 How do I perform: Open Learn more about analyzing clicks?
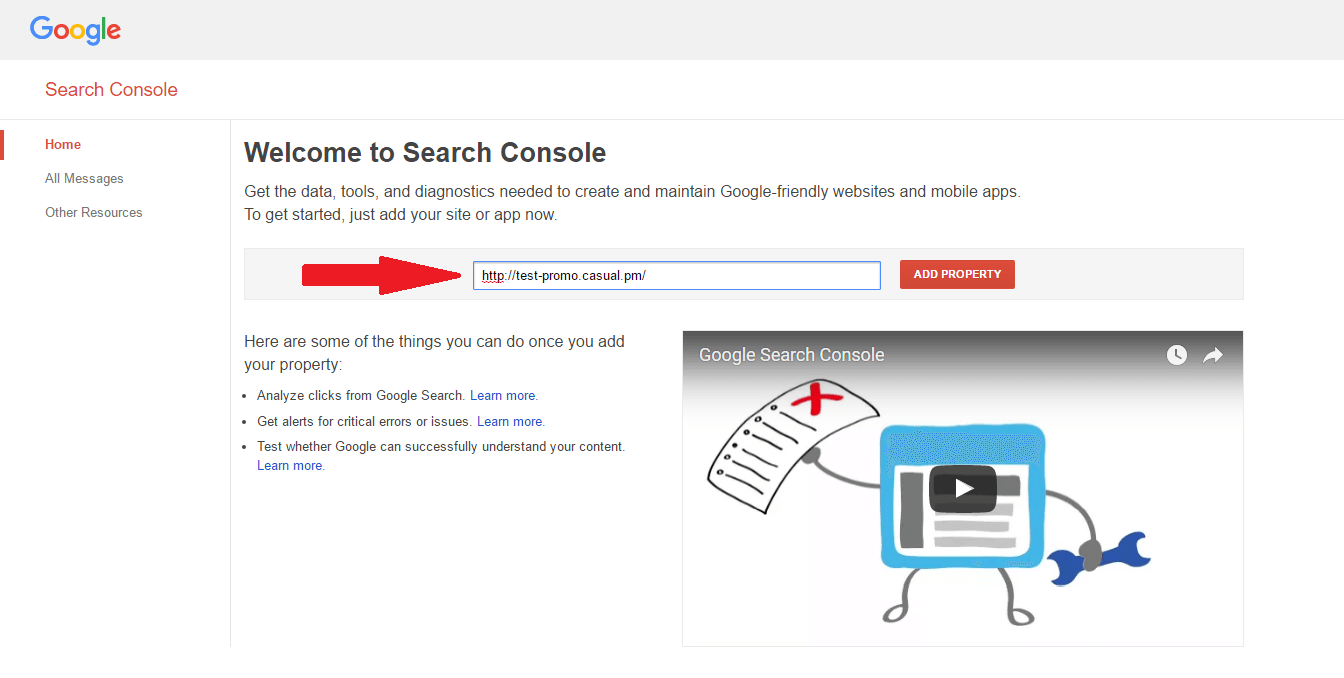[503, 395]
